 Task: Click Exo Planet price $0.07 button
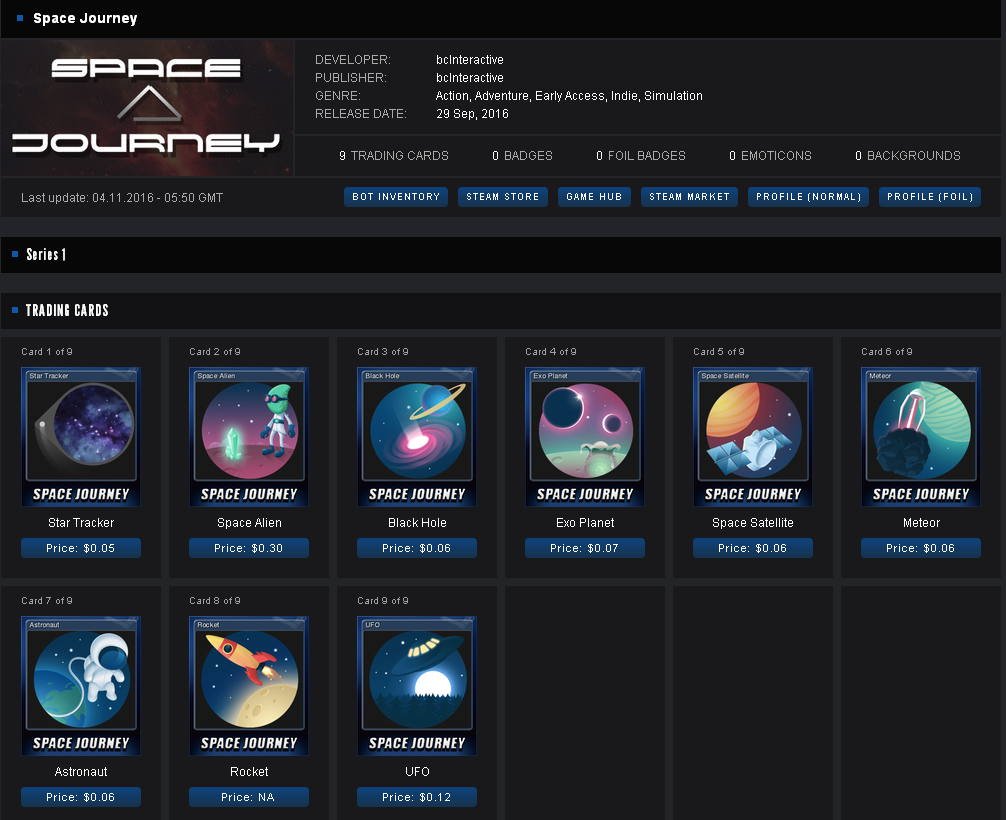585,548
